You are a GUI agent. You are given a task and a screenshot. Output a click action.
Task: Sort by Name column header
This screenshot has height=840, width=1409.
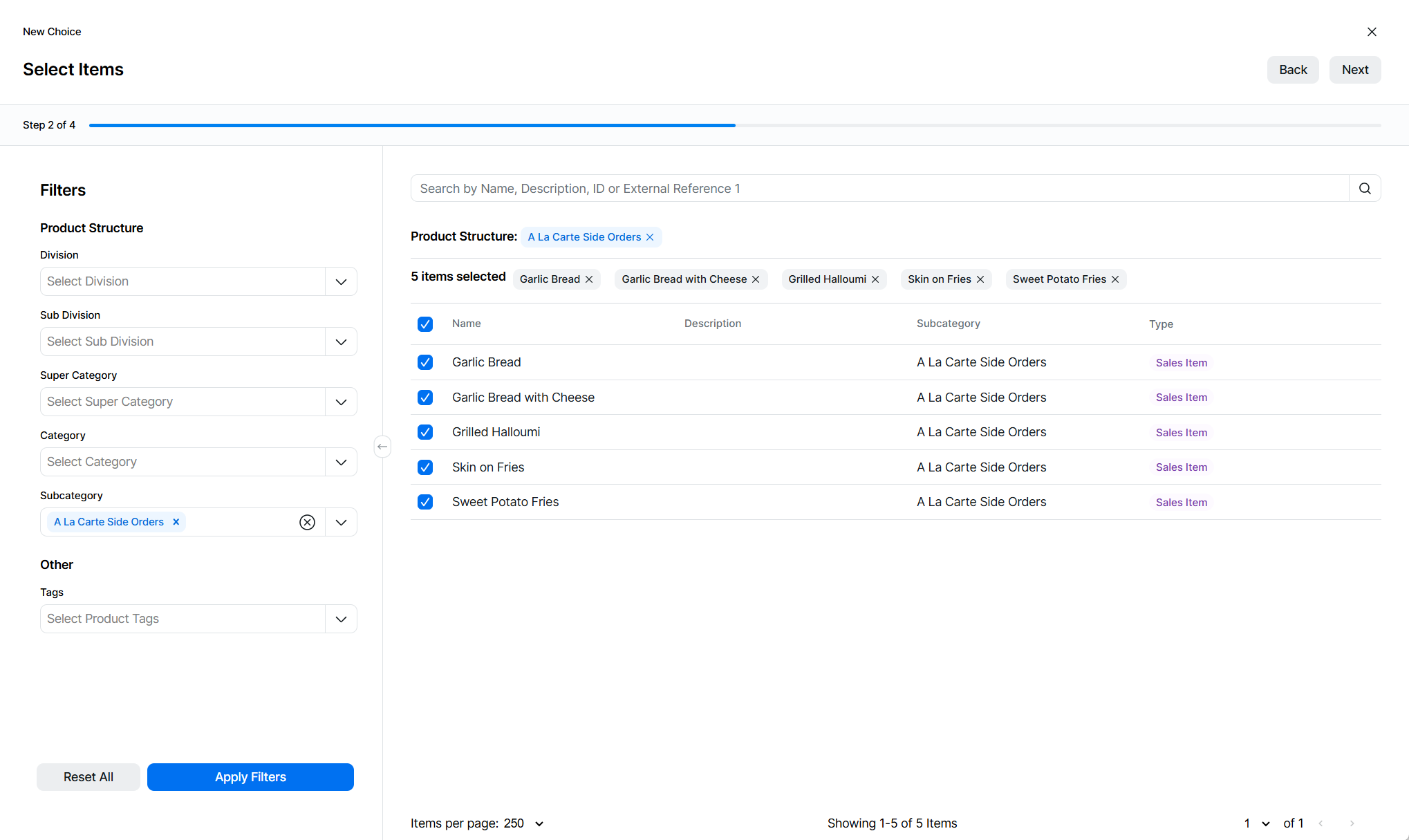point(467,324)
